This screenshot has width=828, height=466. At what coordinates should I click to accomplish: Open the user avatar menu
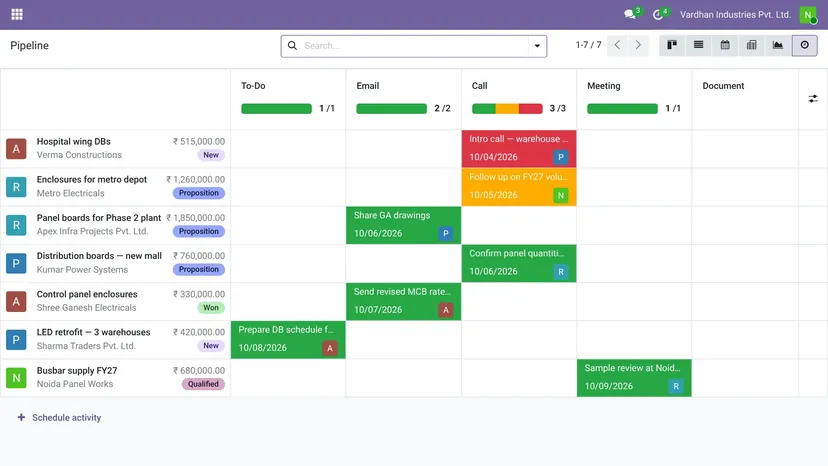tap(808, 15)
